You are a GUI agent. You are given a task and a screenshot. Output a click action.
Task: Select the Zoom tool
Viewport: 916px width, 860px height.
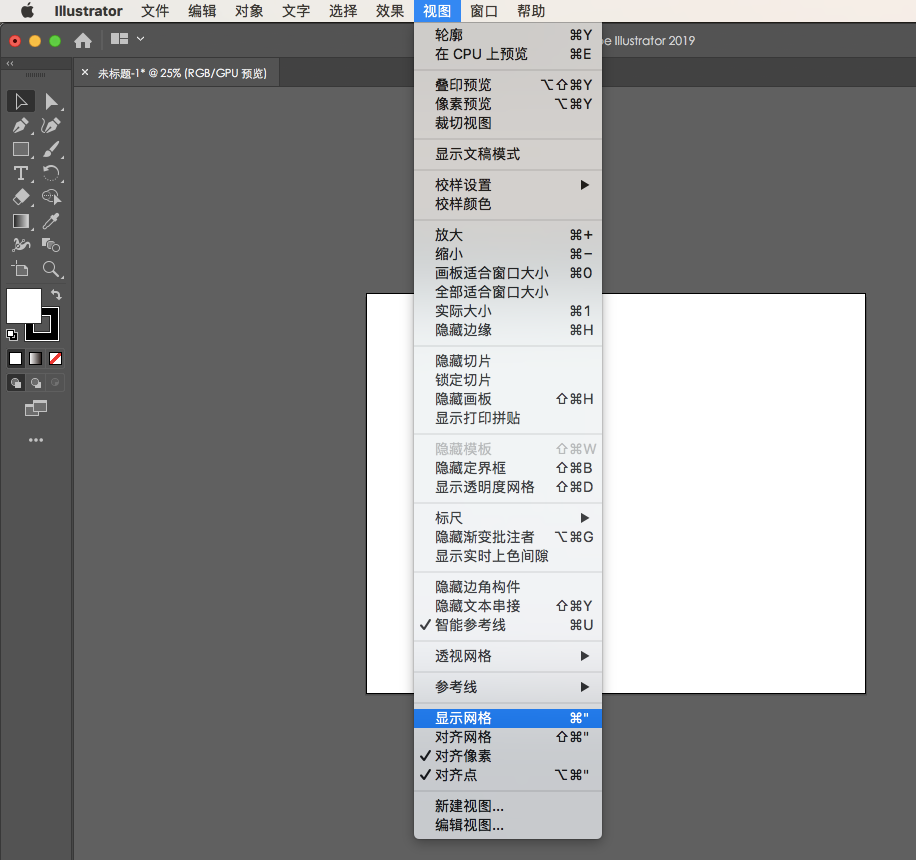51,269
